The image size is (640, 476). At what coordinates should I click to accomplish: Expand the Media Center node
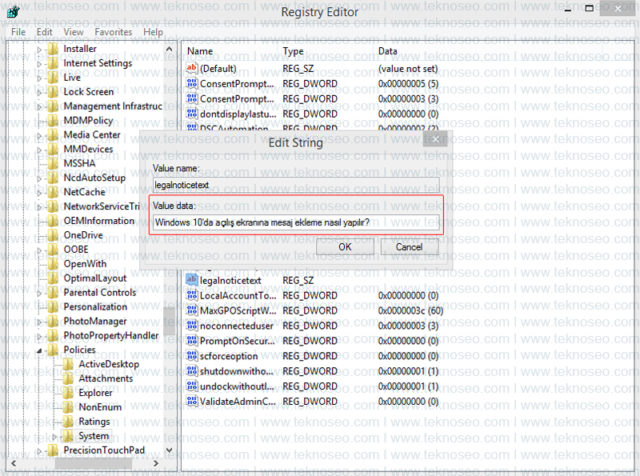tap(40, 135)
